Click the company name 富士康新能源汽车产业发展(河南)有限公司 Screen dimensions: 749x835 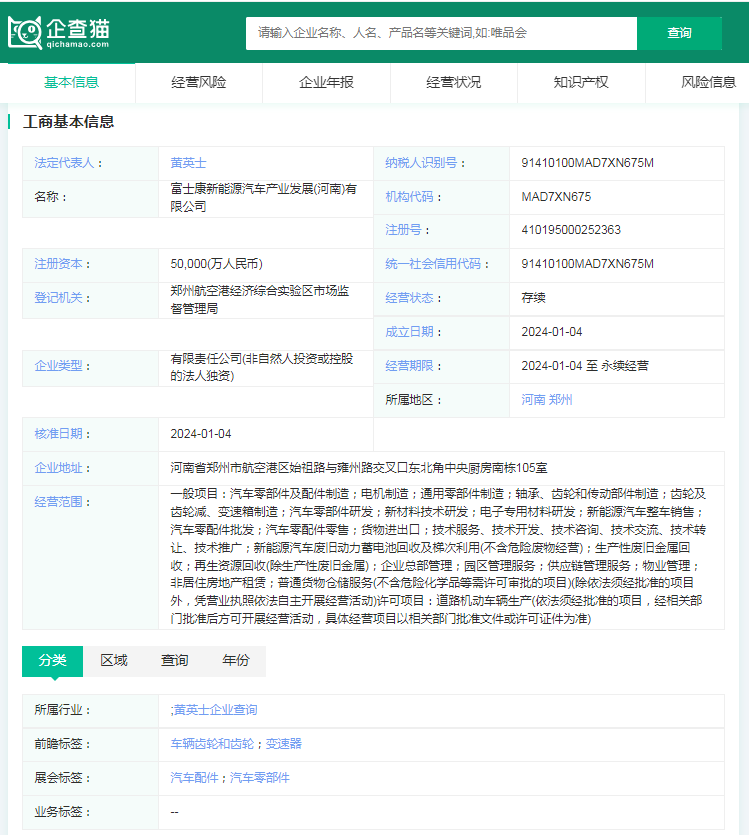[x=264, y=198]
